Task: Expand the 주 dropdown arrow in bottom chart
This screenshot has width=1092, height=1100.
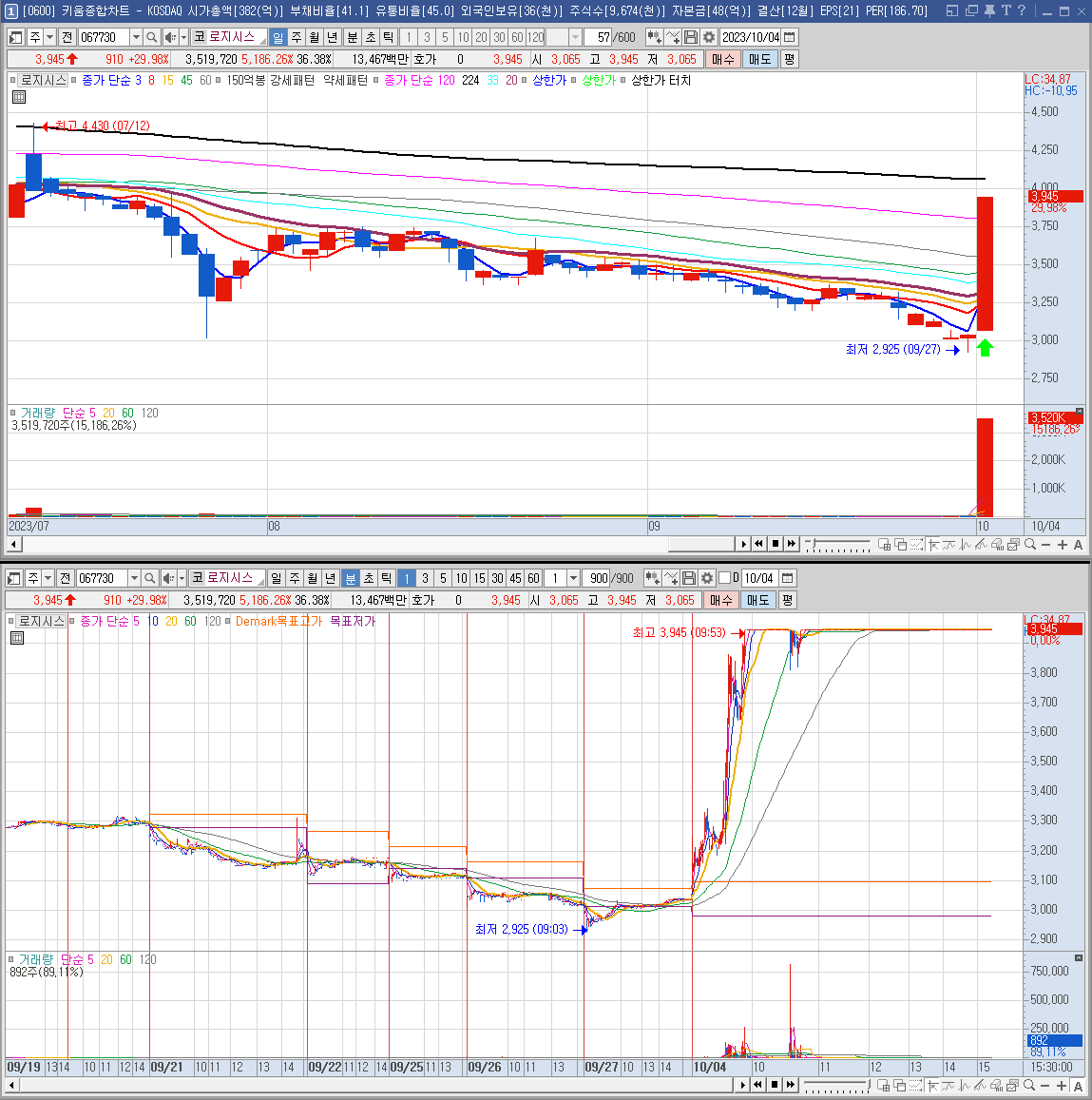Action: pyautogui.click(x=48, y=578)
